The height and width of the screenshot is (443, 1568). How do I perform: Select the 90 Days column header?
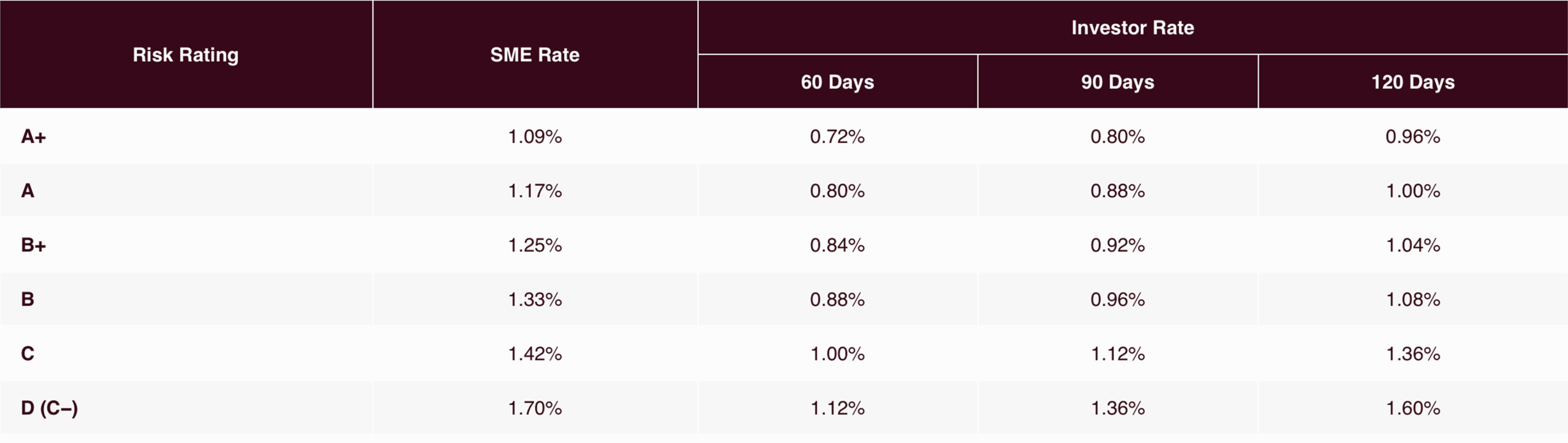(x=1117, y=82)
